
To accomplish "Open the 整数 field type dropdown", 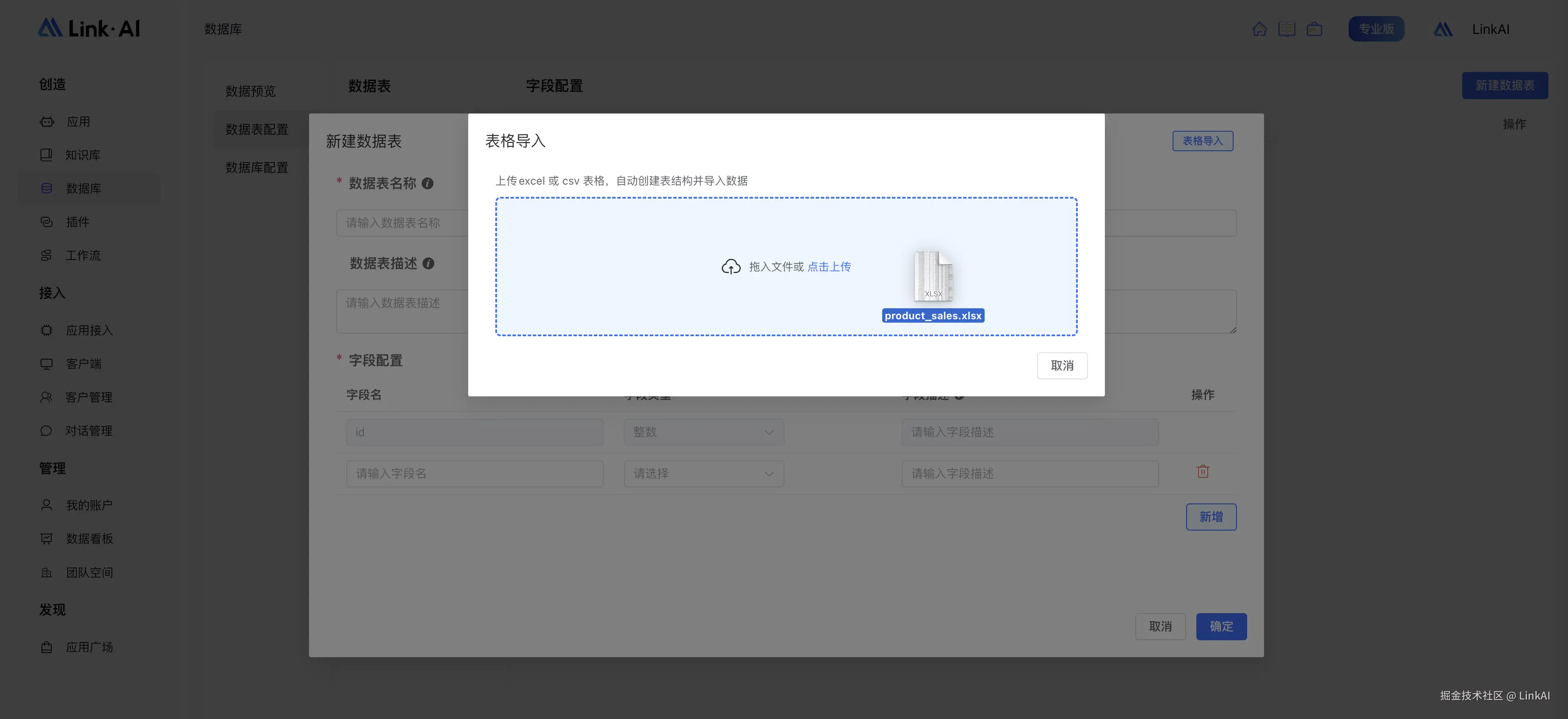I will tap(704, 432).
